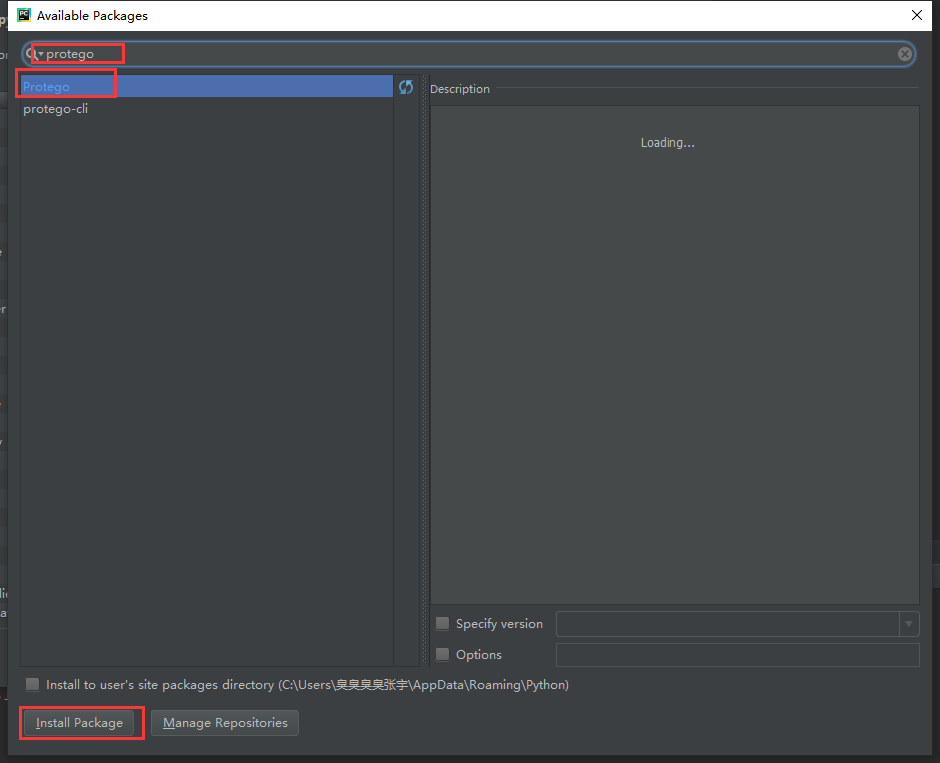Select the protego-cli package
Screen dimensions: 940x763
tap(207, 108)
